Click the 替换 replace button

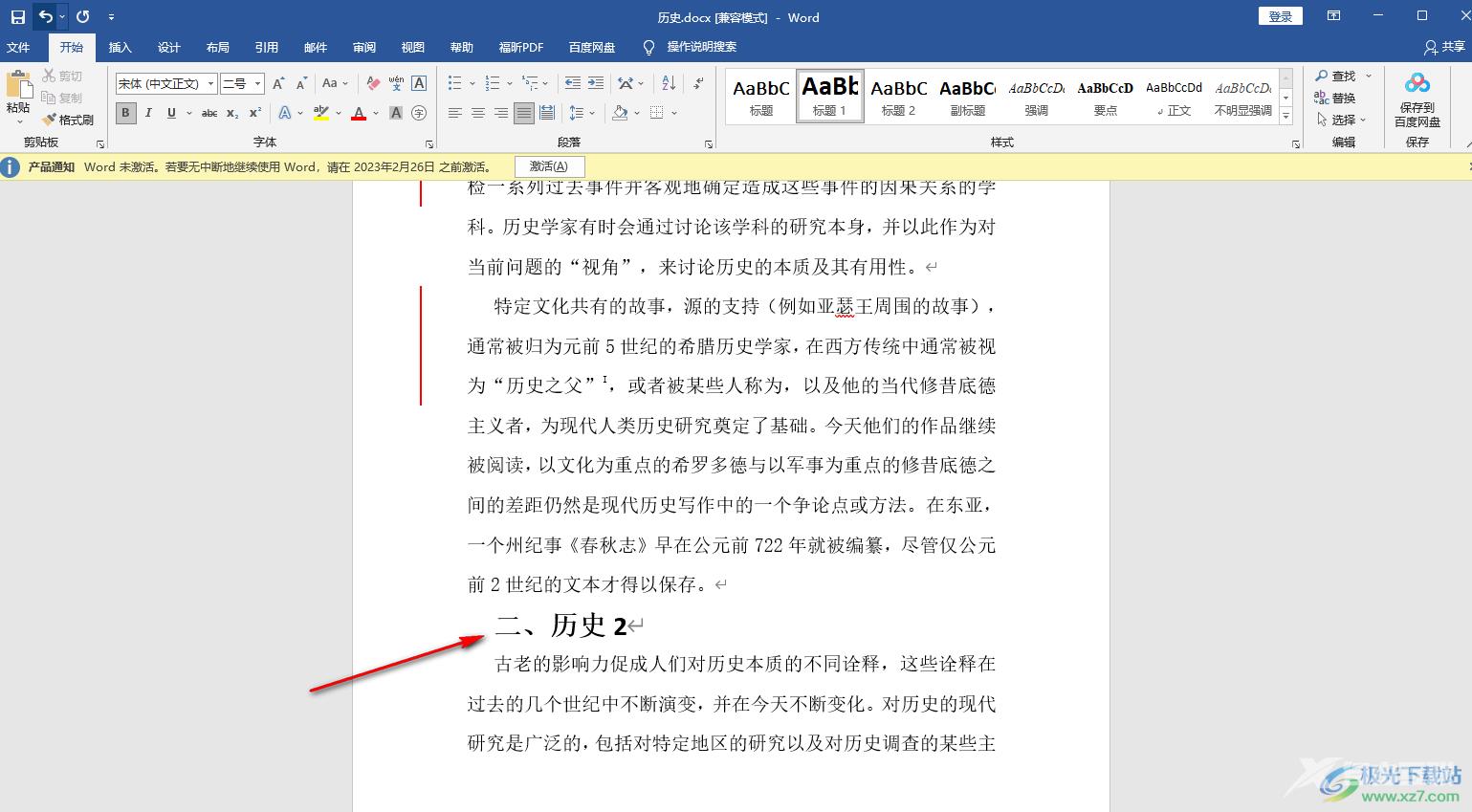click(x=1335, y=98)
